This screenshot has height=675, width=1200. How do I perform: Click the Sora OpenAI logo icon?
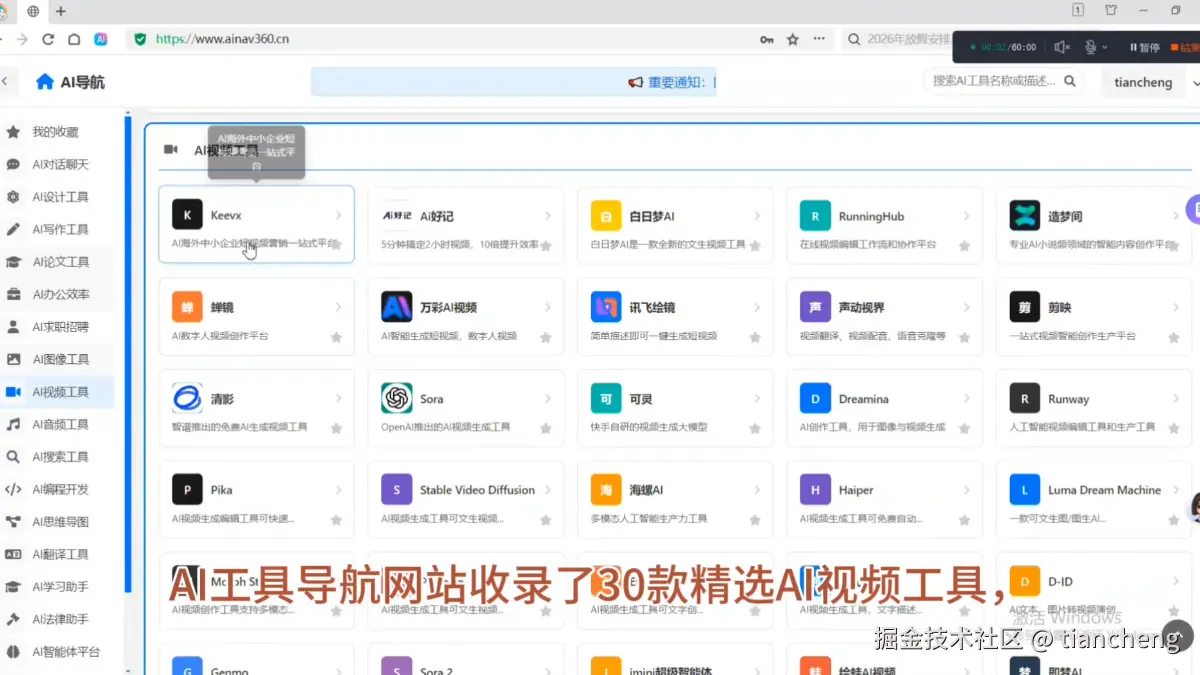tap(397, 398)
